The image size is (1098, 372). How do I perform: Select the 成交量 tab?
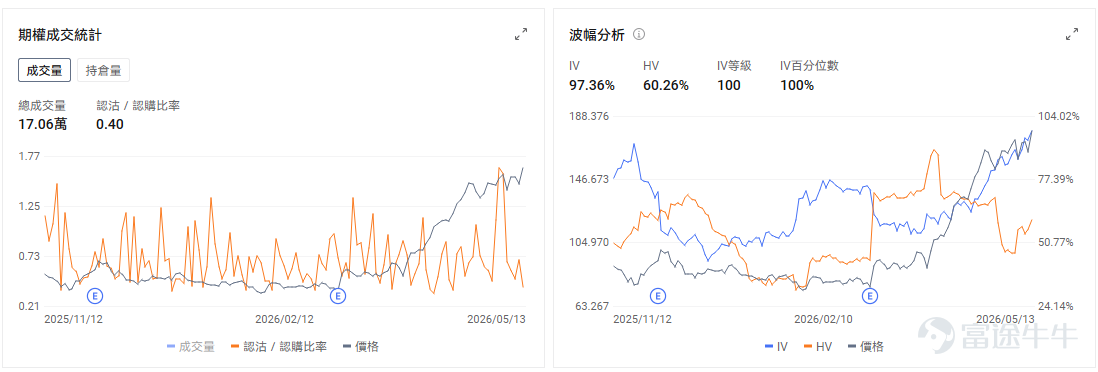(44, 70)
